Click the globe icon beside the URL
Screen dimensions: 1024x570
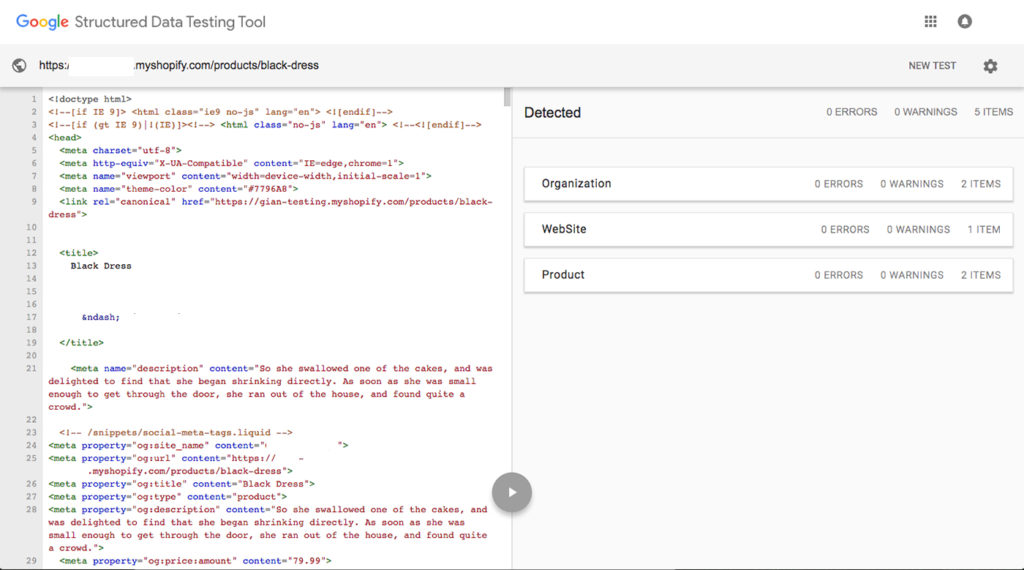coord(19,65)
